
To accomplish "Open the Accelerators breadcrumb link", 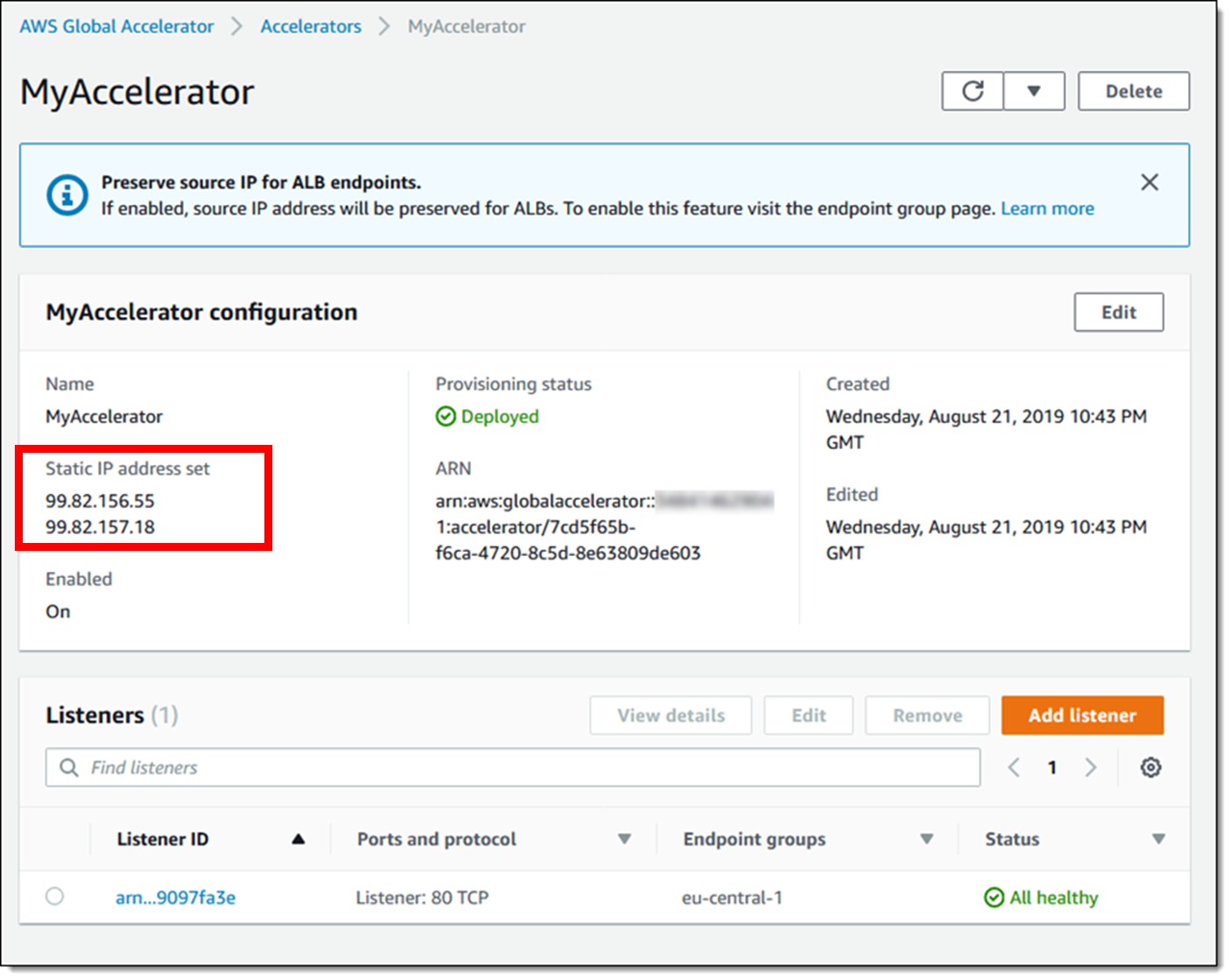I will [311, 26].
